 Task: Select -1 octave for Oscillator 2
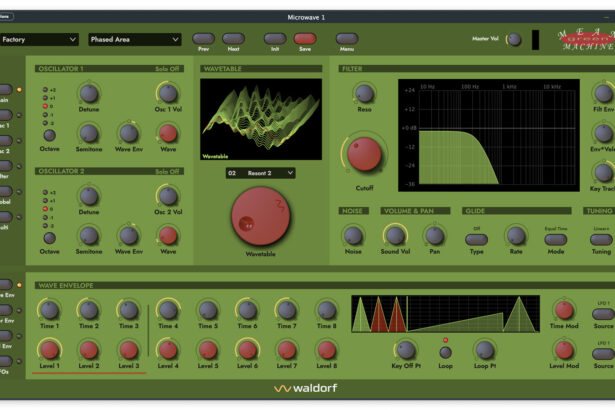(x=45, y=217)
